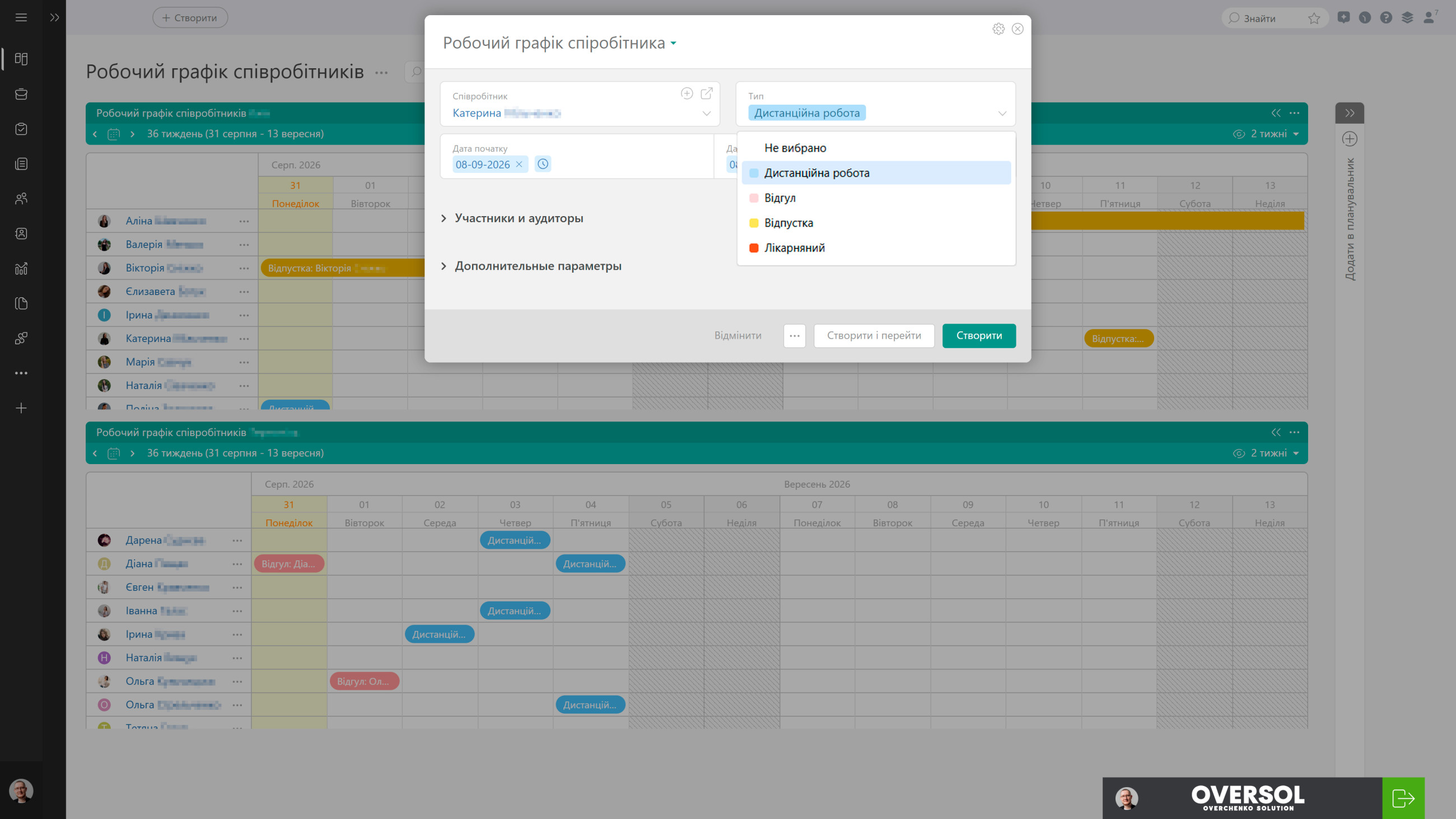Open the help question mark icon
The height and width of the screenshot is (819, 1456).
point(1385,18)
